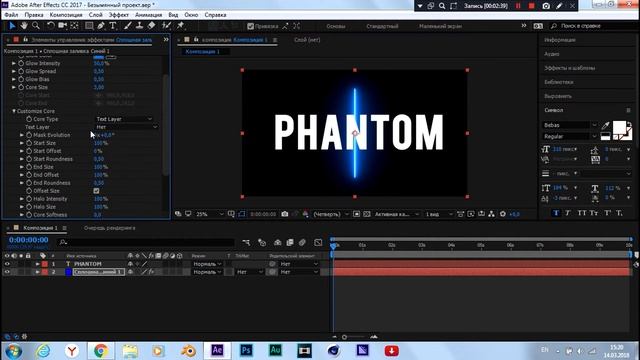Toggle Core Size stopwatch
Viewport: 640px width, 360px height.
click(21, 87)
